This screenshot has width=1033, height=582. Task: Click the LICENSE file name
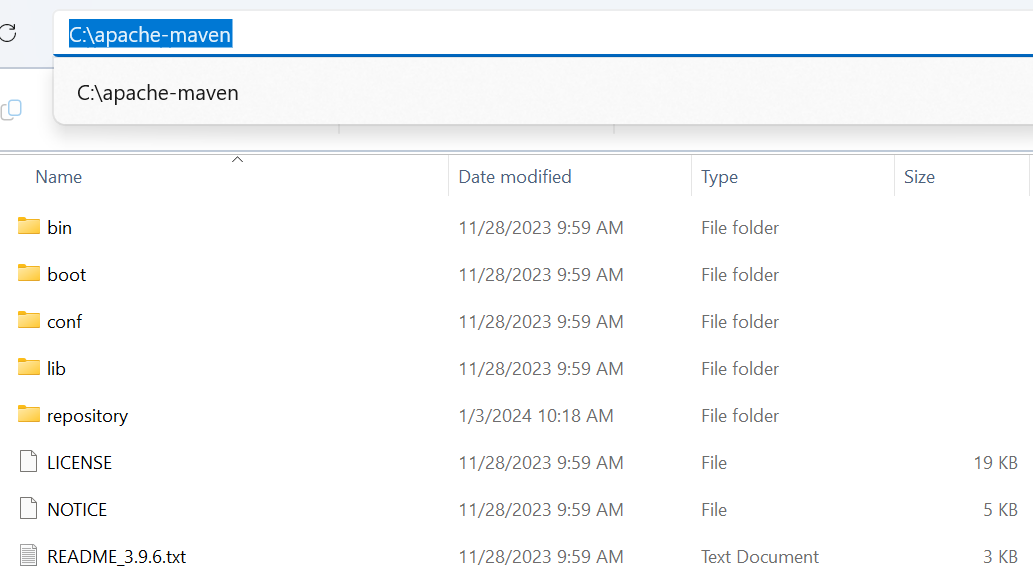pyautogui.click(x=79, y=463)
